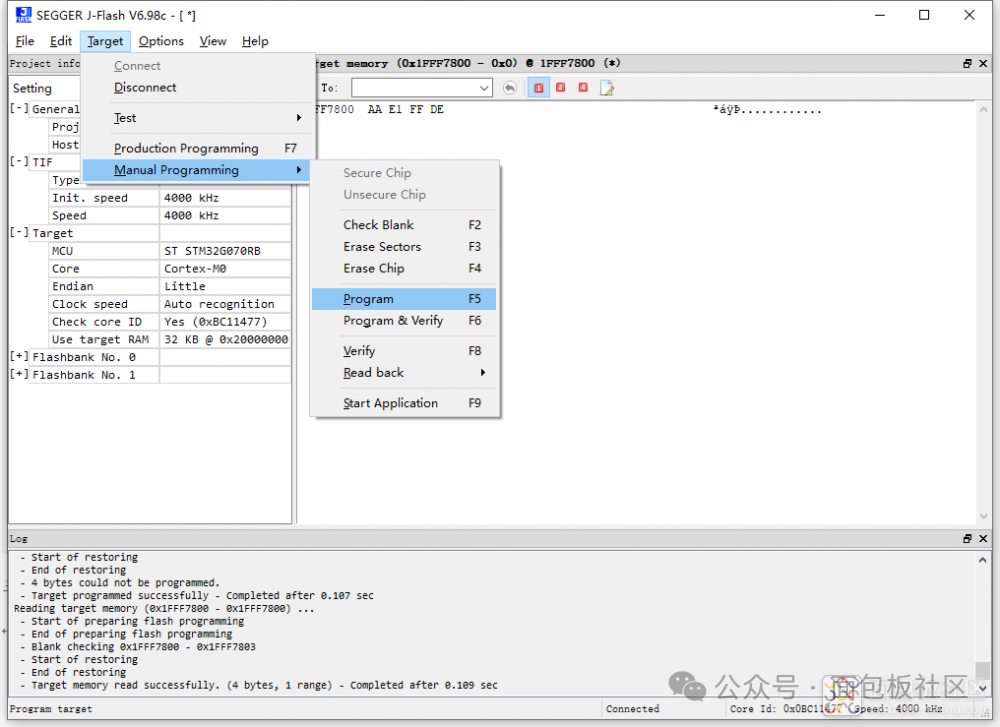Expand Flashbank No. 1
1000x727 pixels.
[x=19, y=375]
